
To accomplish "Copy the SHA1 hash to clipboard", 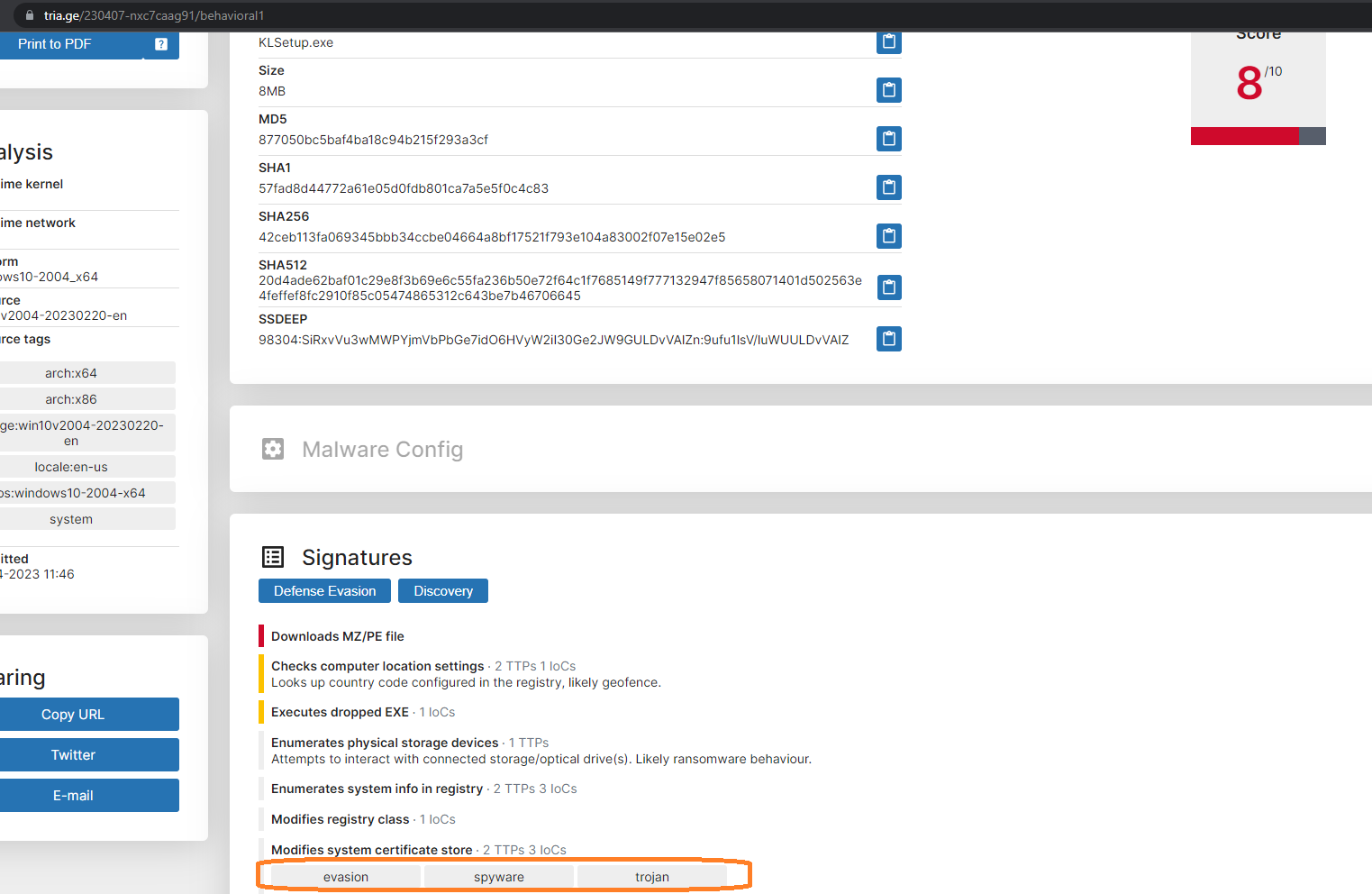I will 889,187.
